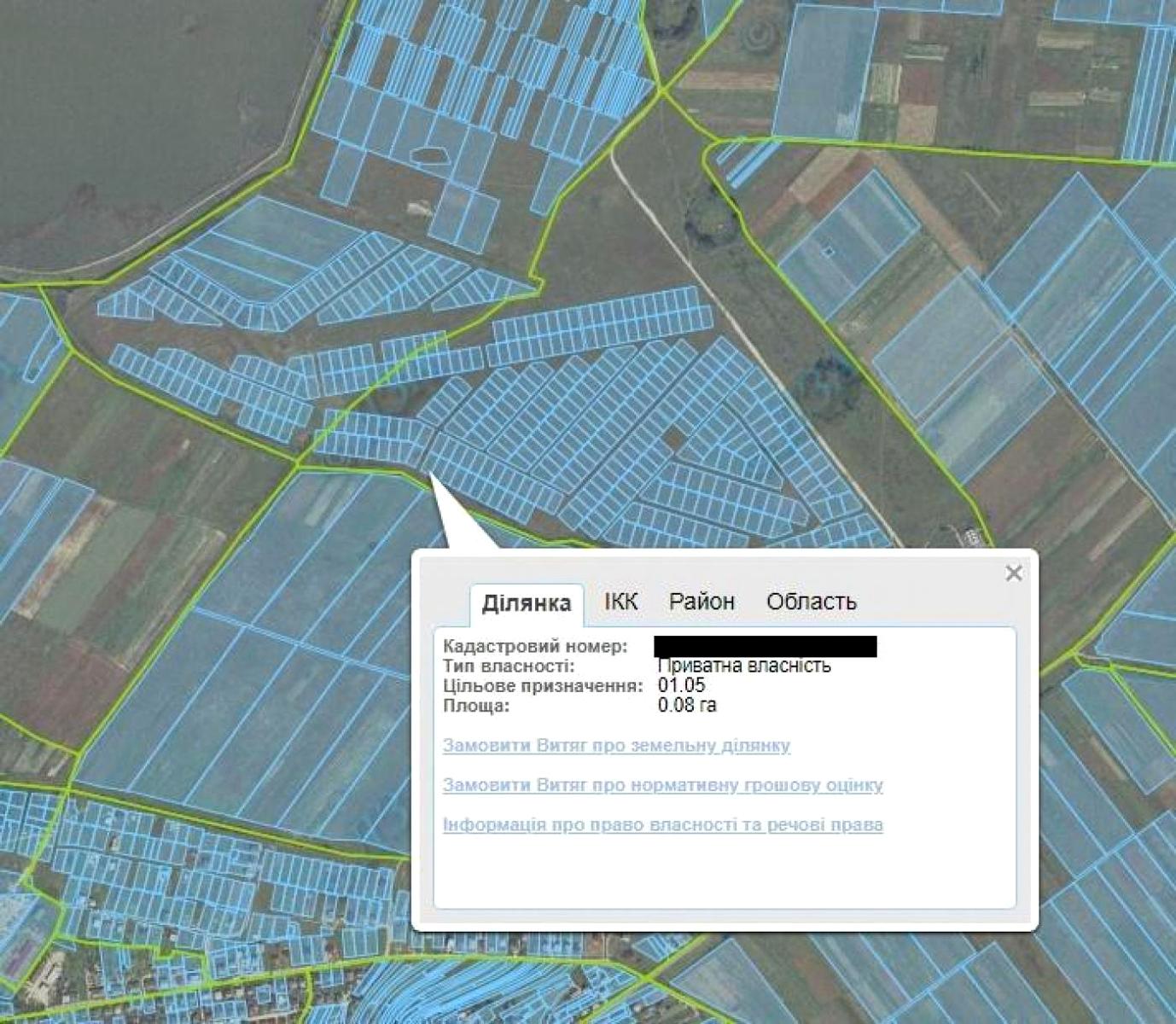Open Інформація про право власності link
The image size is (1176, 1024).
click(x=662, y=825)
